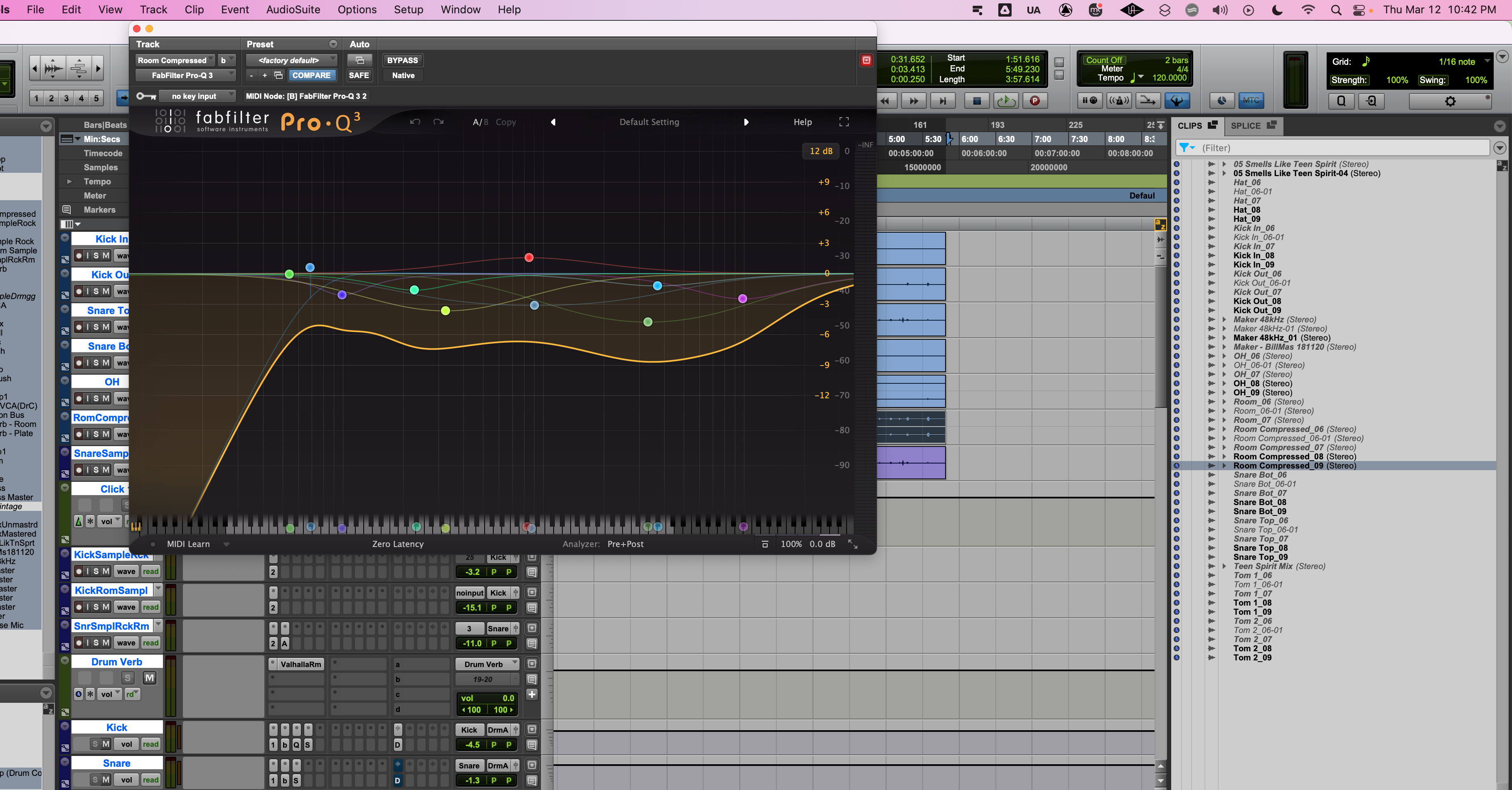The width and height of the screenshot is (1512, 790).
Task: Toggle automation SAFE button
Action: tap(359, 75)
